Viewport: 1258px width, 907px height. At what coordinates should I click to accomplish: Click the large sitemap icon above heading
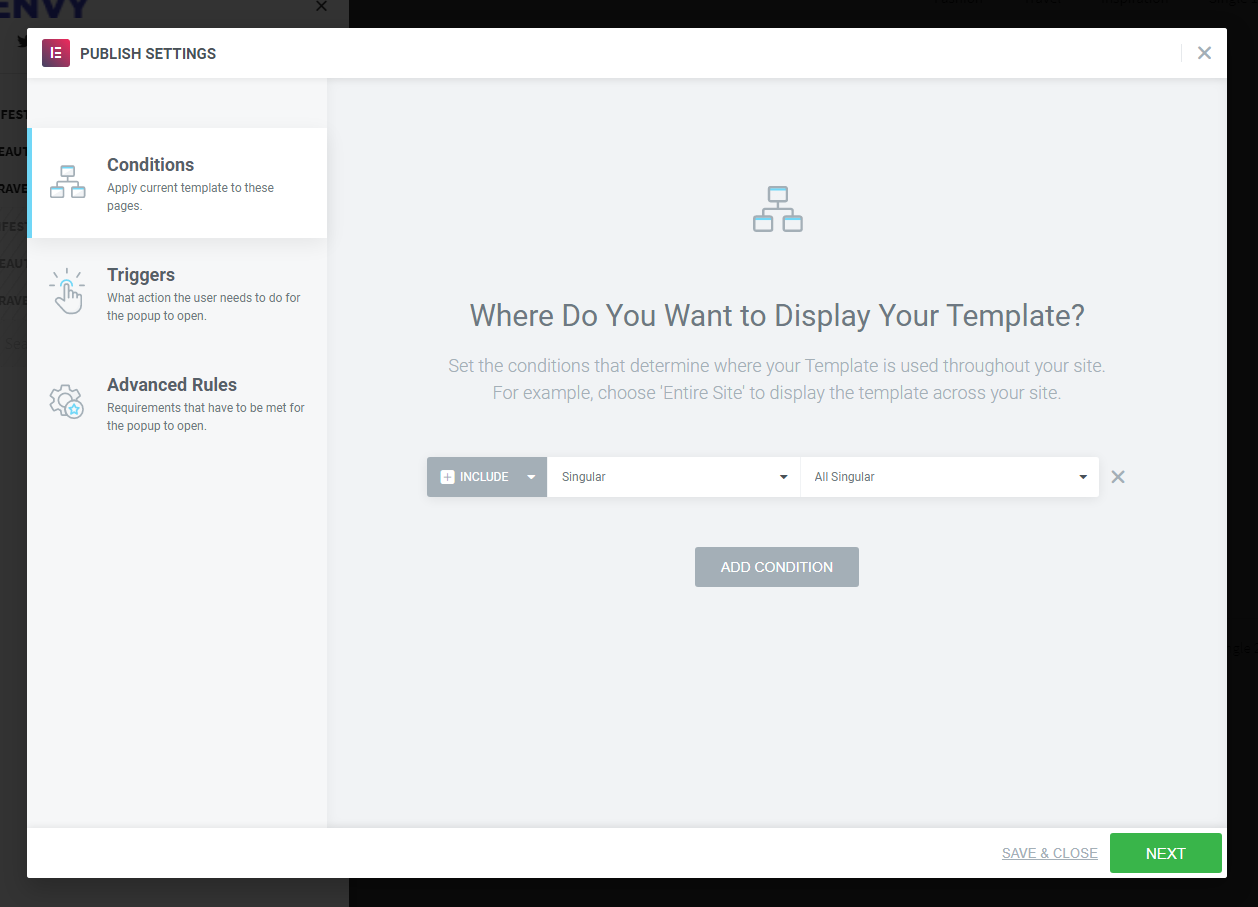[x=777, y=209]
